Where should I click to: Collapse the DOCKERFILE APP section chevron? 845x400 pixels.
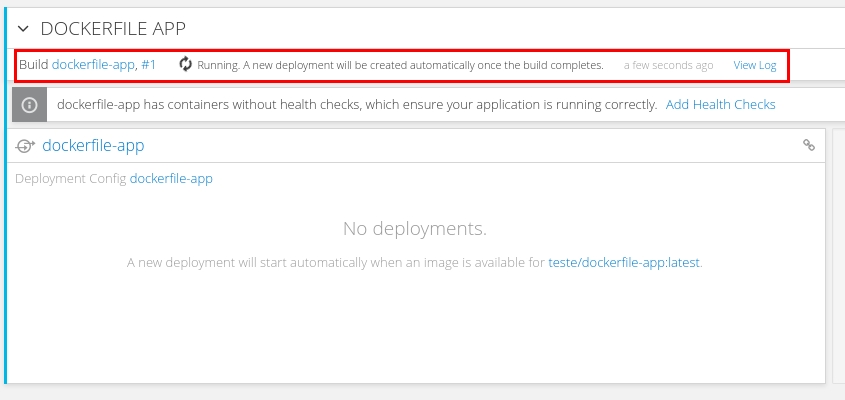point(24,29)
